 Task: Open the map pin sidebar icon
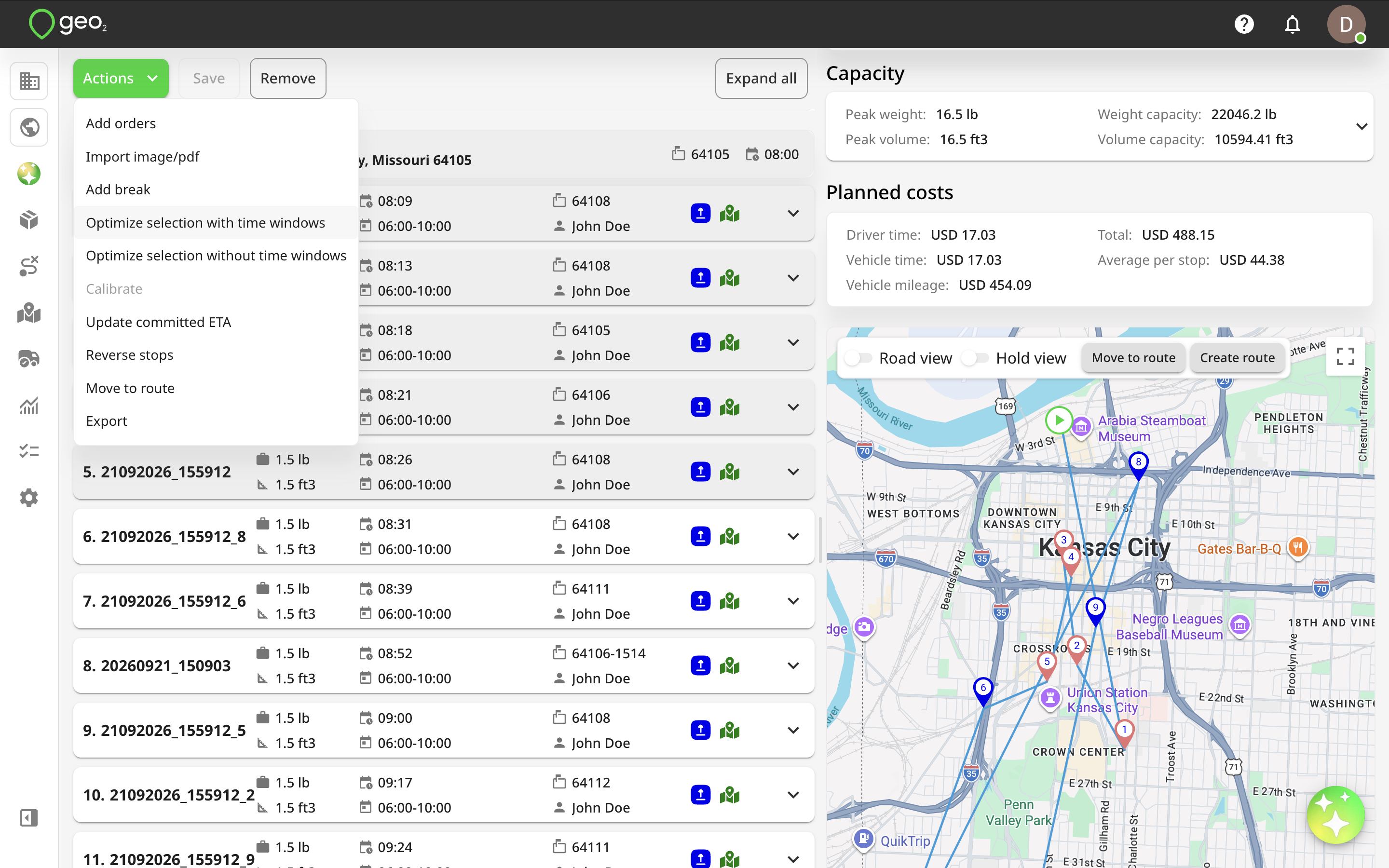point(29,313)
